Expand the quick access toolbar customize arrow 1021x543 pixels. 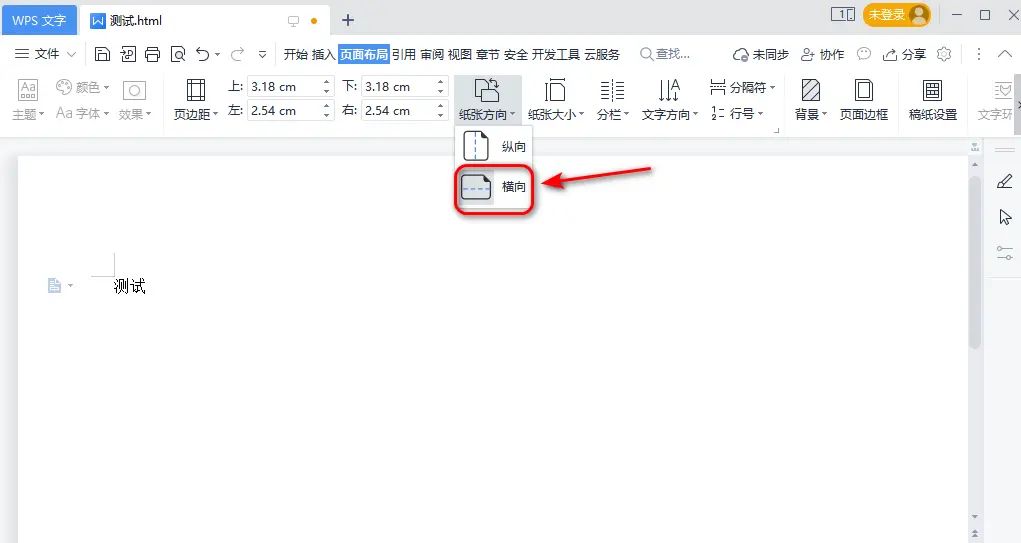coord(262,55)
